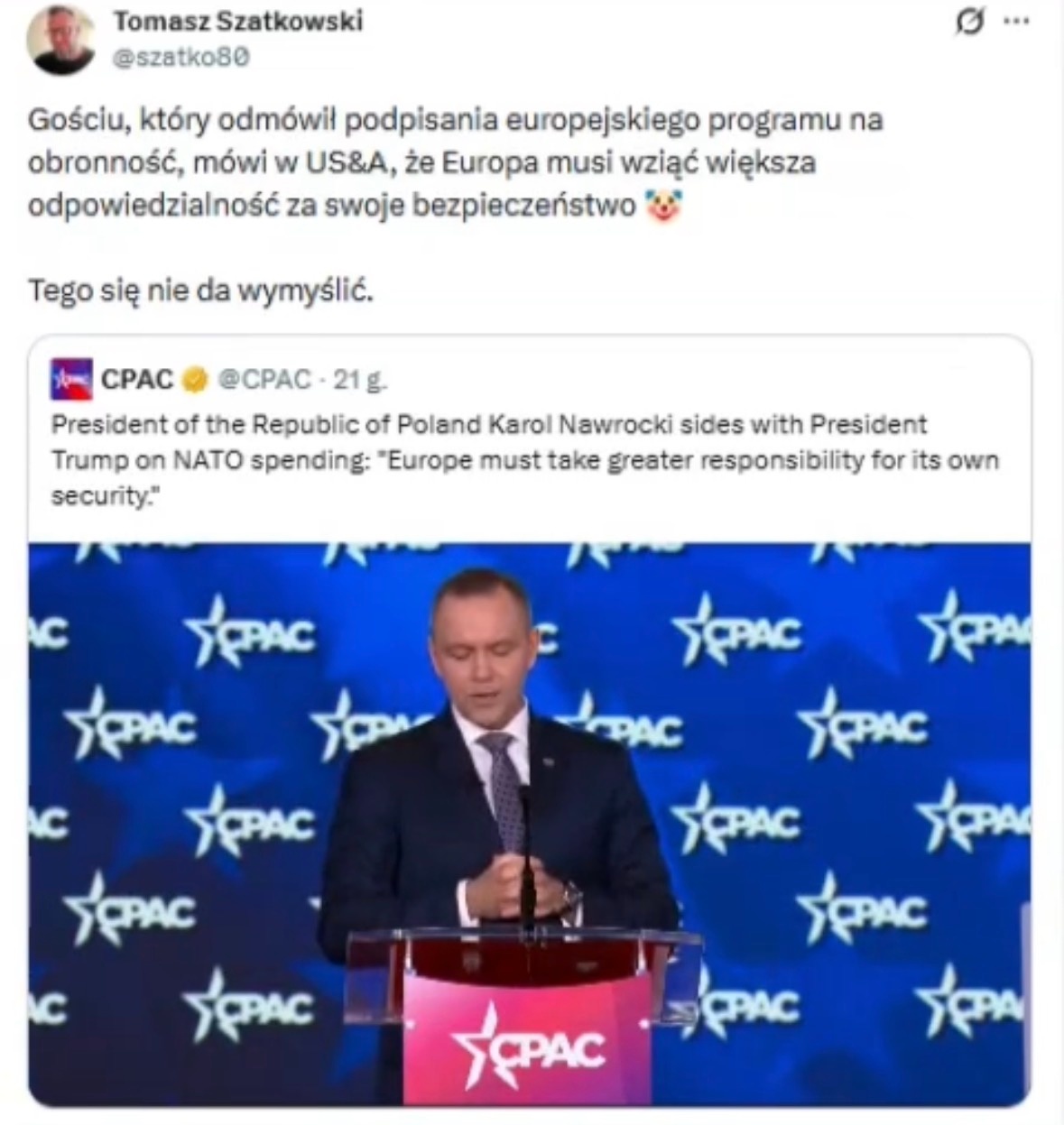Image resolution: width=1064 pixels, height=1125 pixels.
Task: Click the CPAC account avatar logo
Action: (x=71, y=379)
